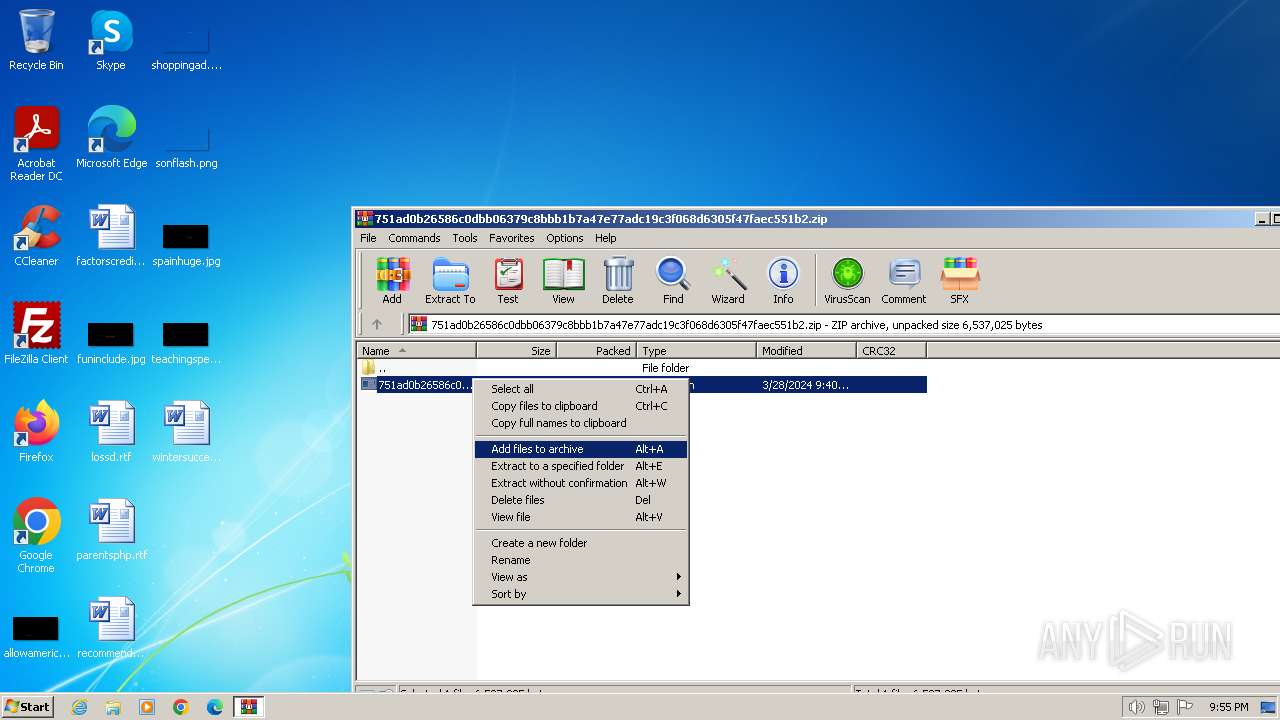Open the File menu
The image size is (1280, 720).
click(x=368, y=238)
